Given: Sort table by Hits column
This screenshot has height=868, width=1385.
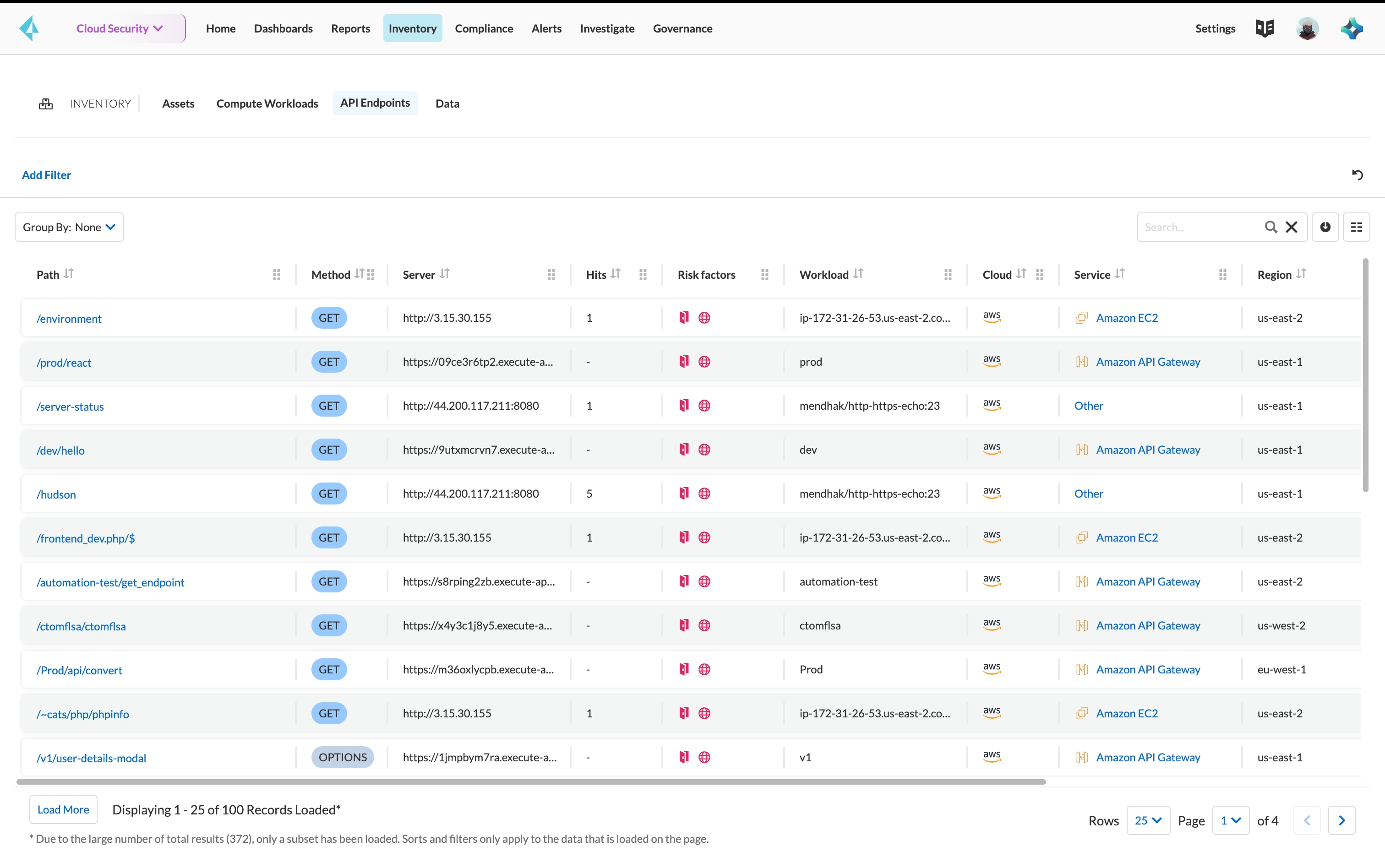Looking at the screenshot, I should (x=616, y=274).
